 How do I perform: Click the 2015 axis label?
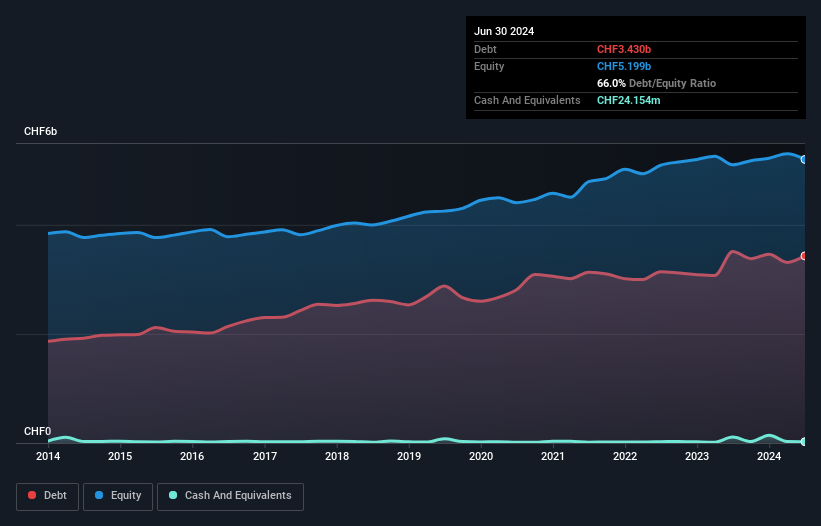[120, 456]
